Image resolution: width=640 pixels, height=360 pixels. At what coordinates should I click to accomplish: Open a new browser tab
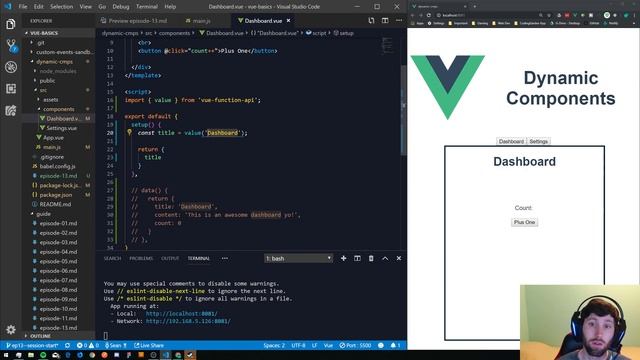(x=475, y=7)
